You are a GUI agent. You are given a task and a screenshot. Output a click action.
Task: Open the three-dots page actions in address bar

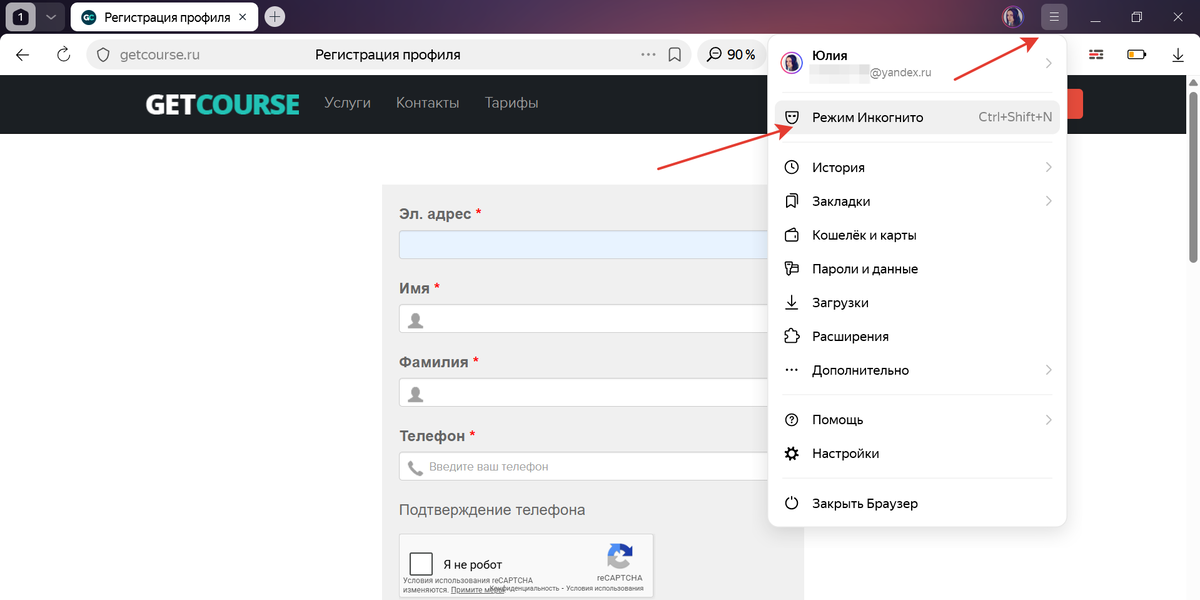point(648,55)
